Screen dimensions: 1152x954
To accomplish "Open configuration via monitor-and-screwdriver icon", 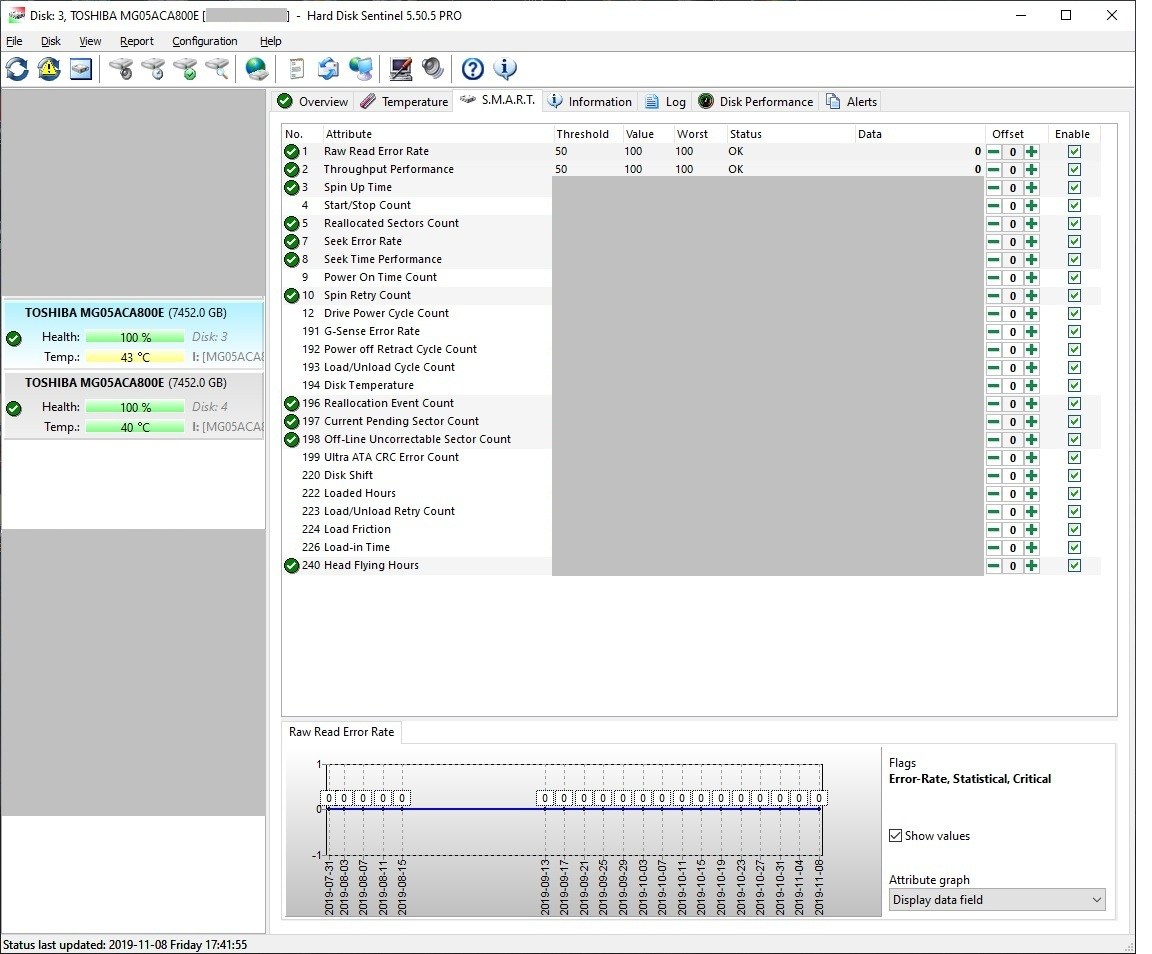I will pyautogui.click(x=400, y=69).
